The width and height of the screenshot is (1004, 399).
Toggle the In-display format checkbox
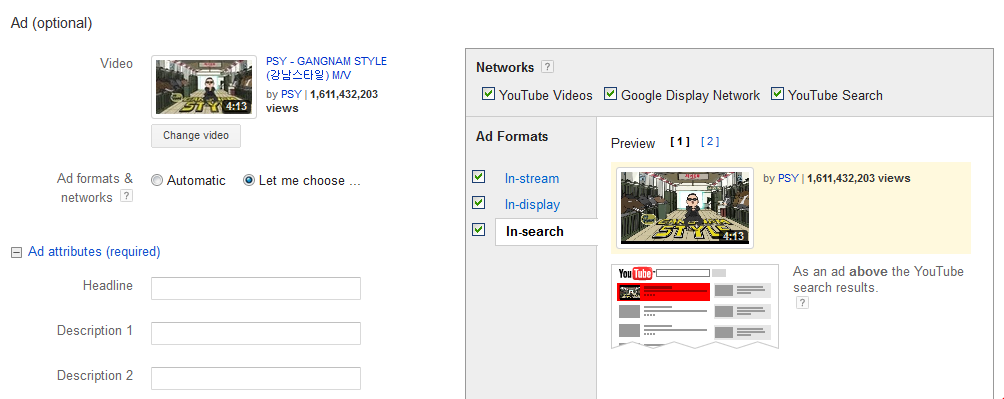(478, 202)
